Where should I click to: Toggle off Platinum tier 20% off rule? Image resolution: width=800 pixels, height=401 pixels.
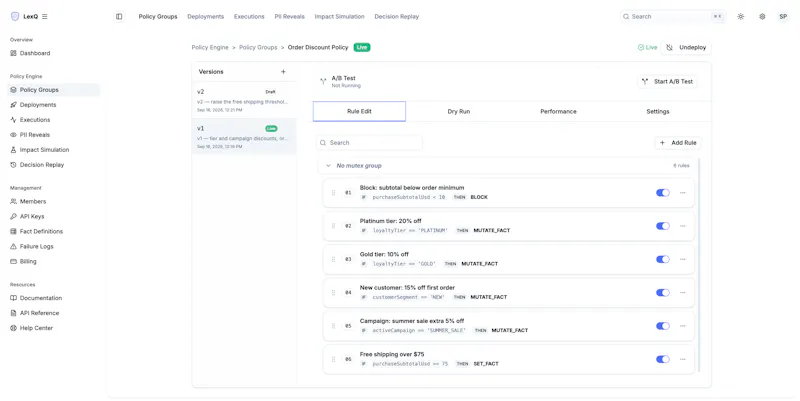[x=662, y=226]
